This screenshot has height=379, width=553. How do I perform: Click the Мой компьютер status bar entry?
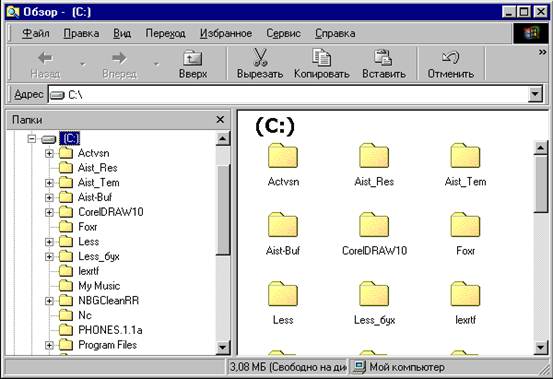pyautogui.click(x=399, y=367)
